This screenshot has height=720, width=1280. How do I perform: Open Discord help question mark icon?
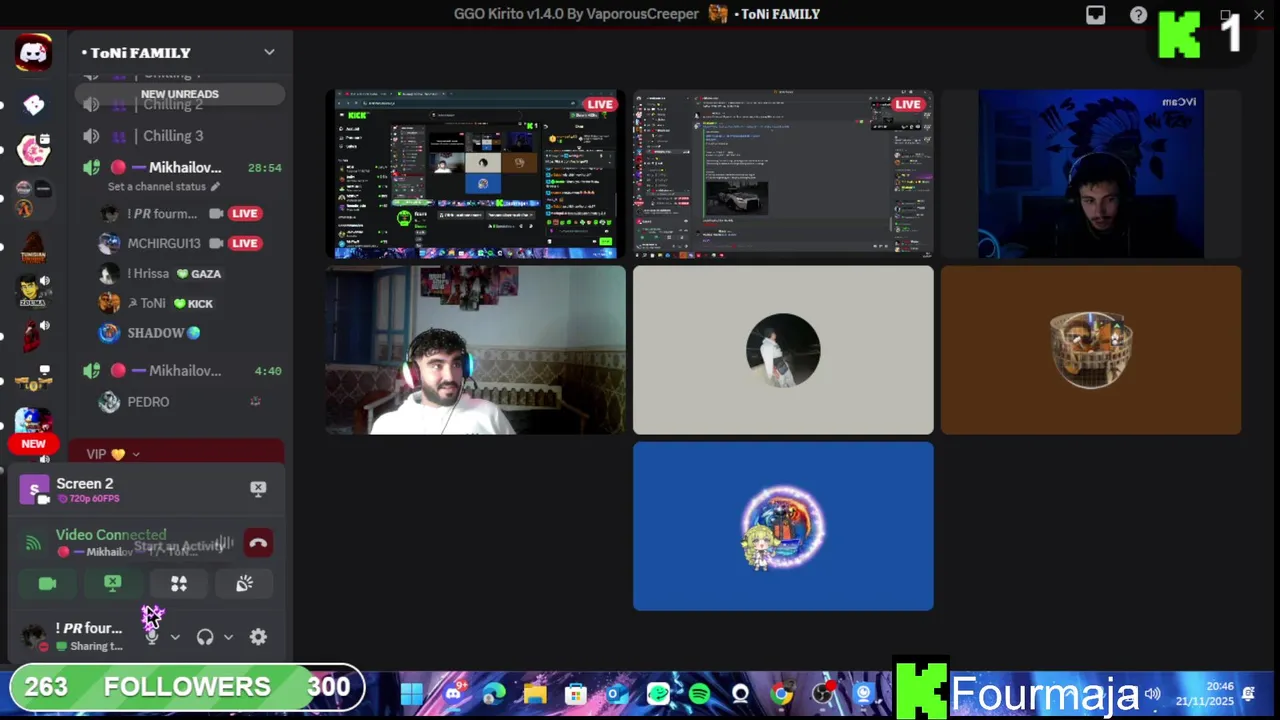[1138, 15]
